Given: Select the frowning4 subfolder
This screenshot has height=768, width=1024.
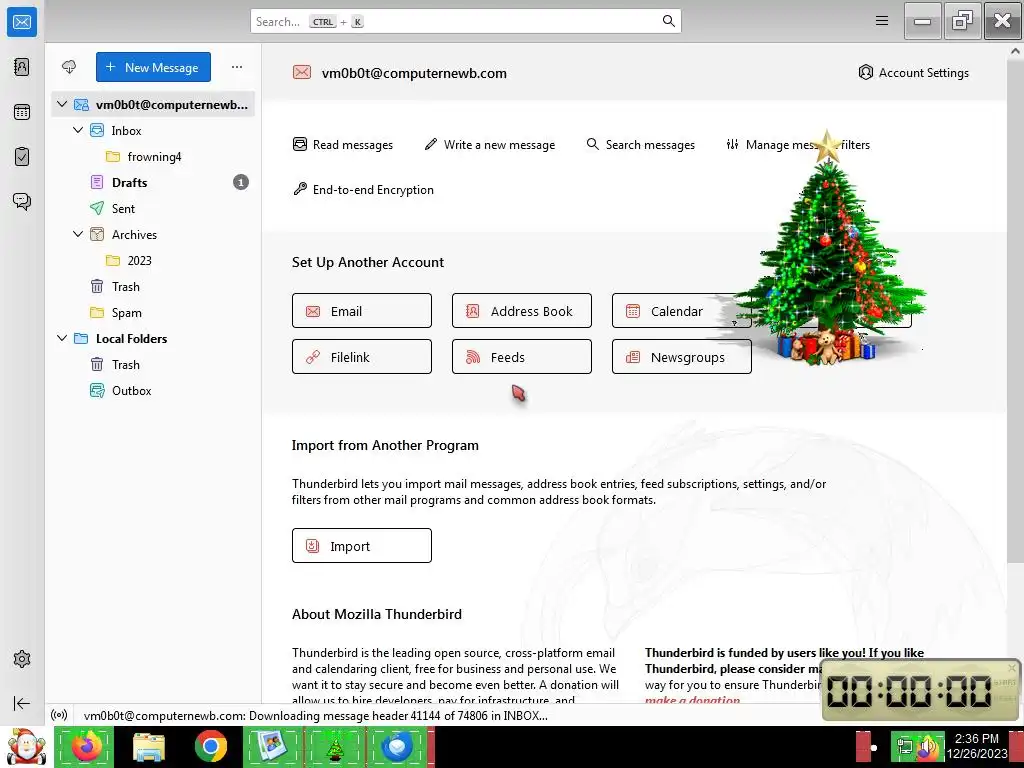Looking at the screenshot, I should tap(153, 157).
